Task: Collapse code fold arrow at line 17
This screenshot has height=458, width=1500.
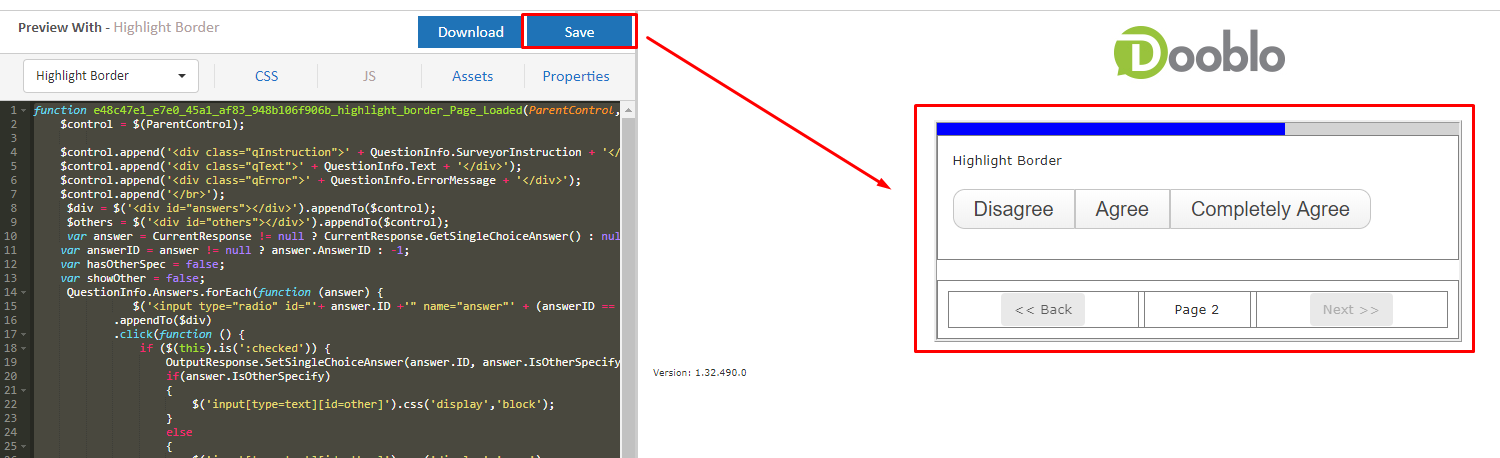Action: pos(26,334)
